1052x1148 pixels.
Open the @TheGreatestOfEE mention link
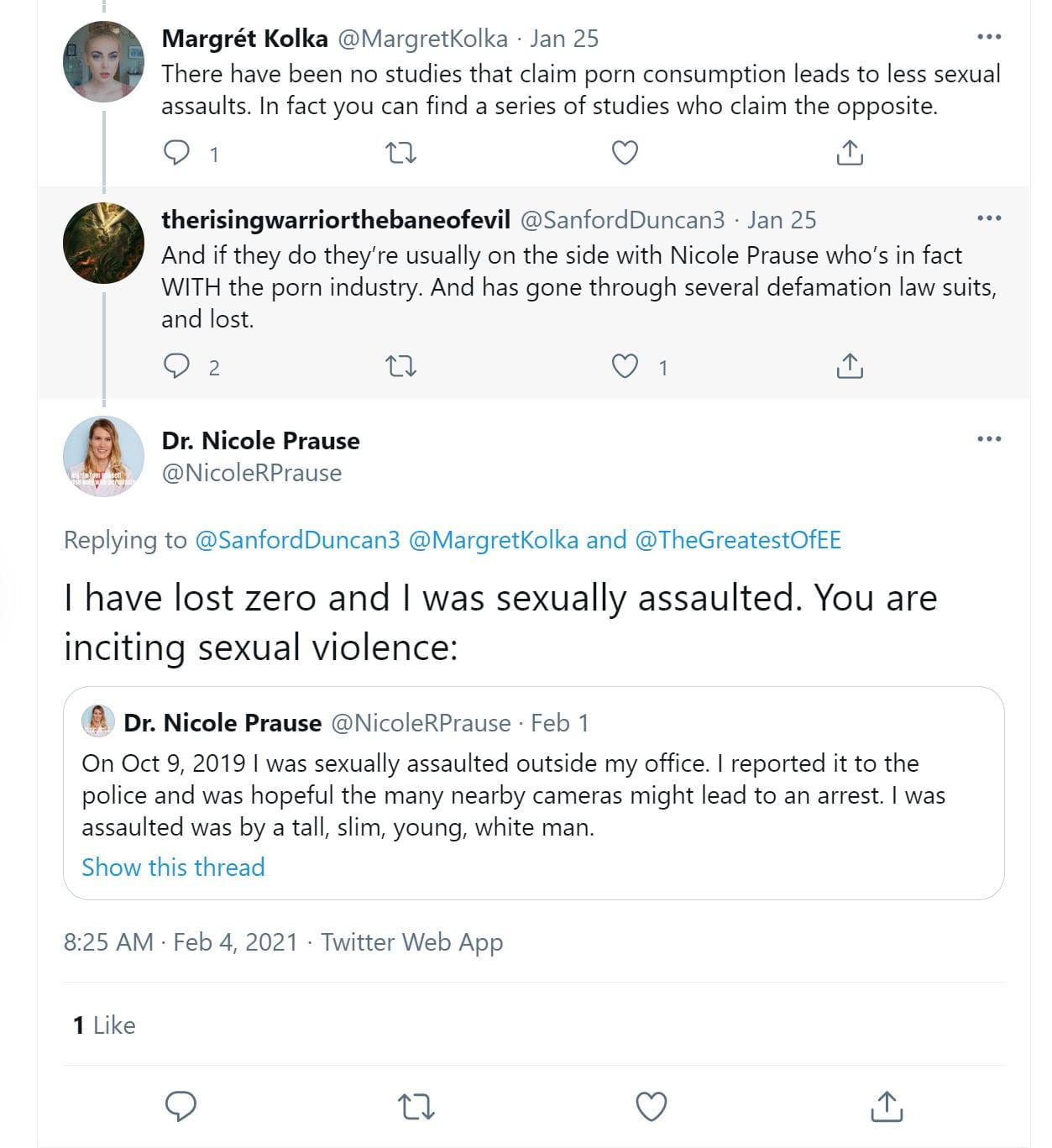[738, 539]
